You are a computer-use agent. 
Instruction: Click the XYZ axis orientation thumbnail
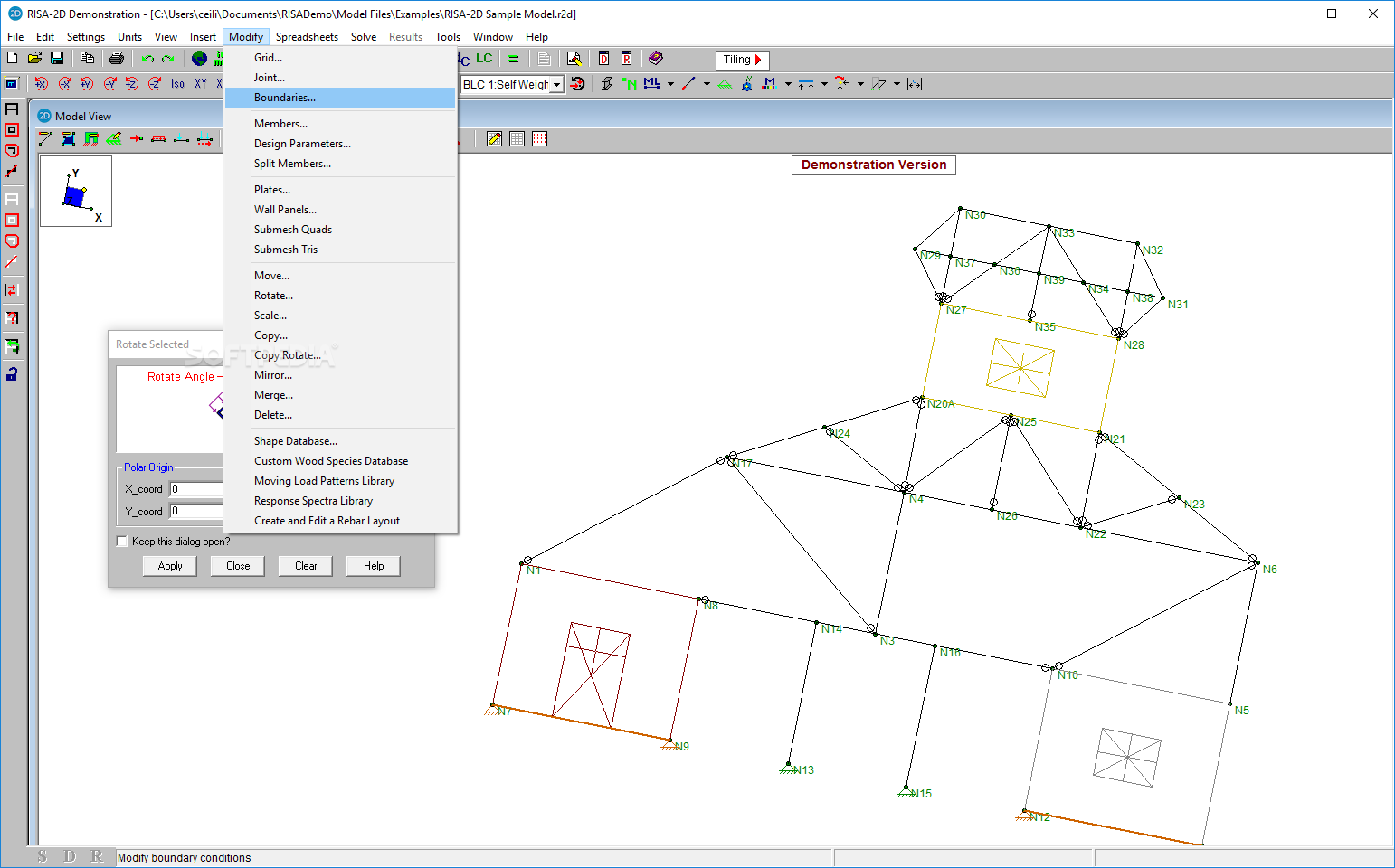(x=76, y=191)
